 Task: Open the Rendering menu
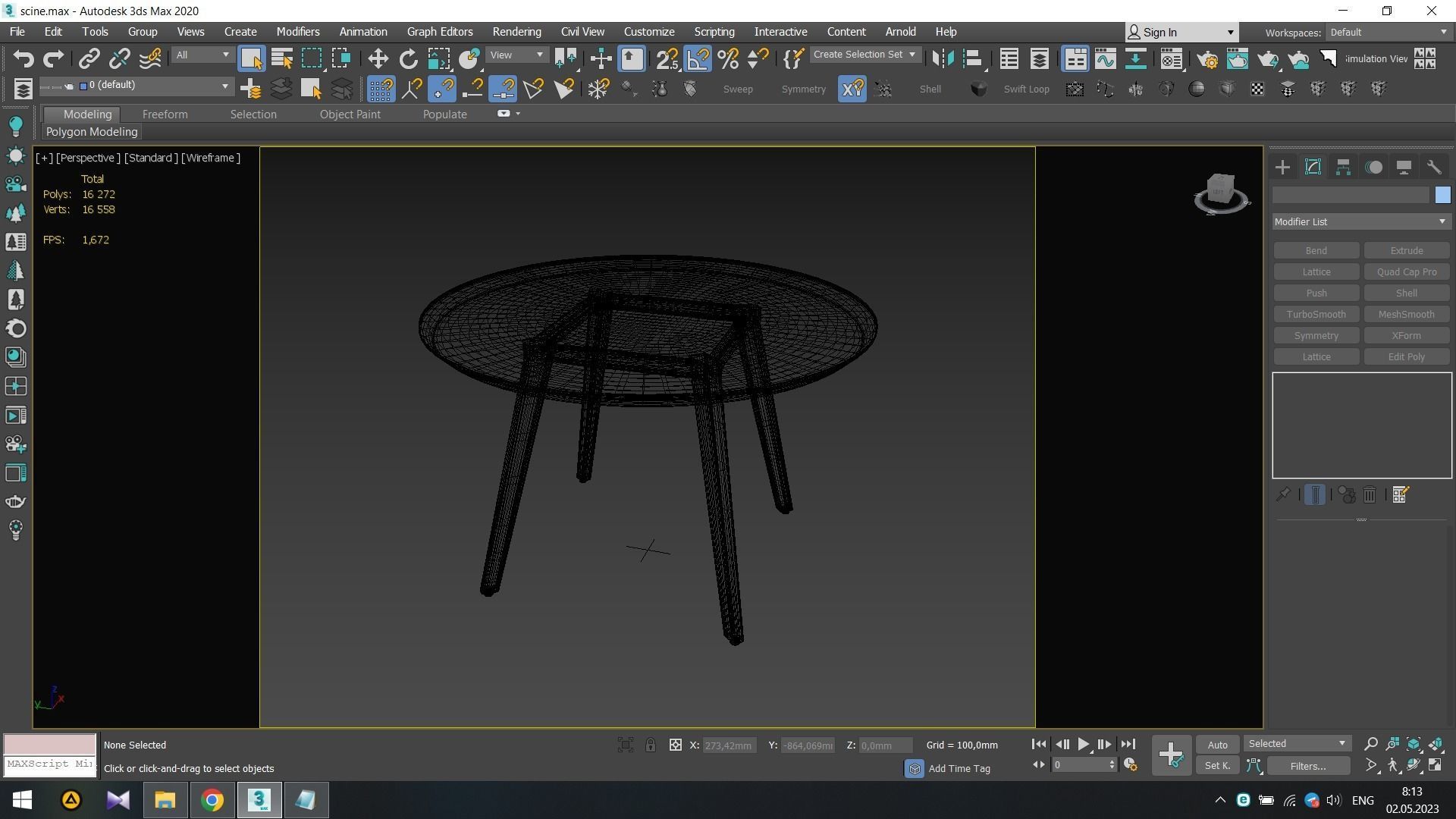coord(516,32)
